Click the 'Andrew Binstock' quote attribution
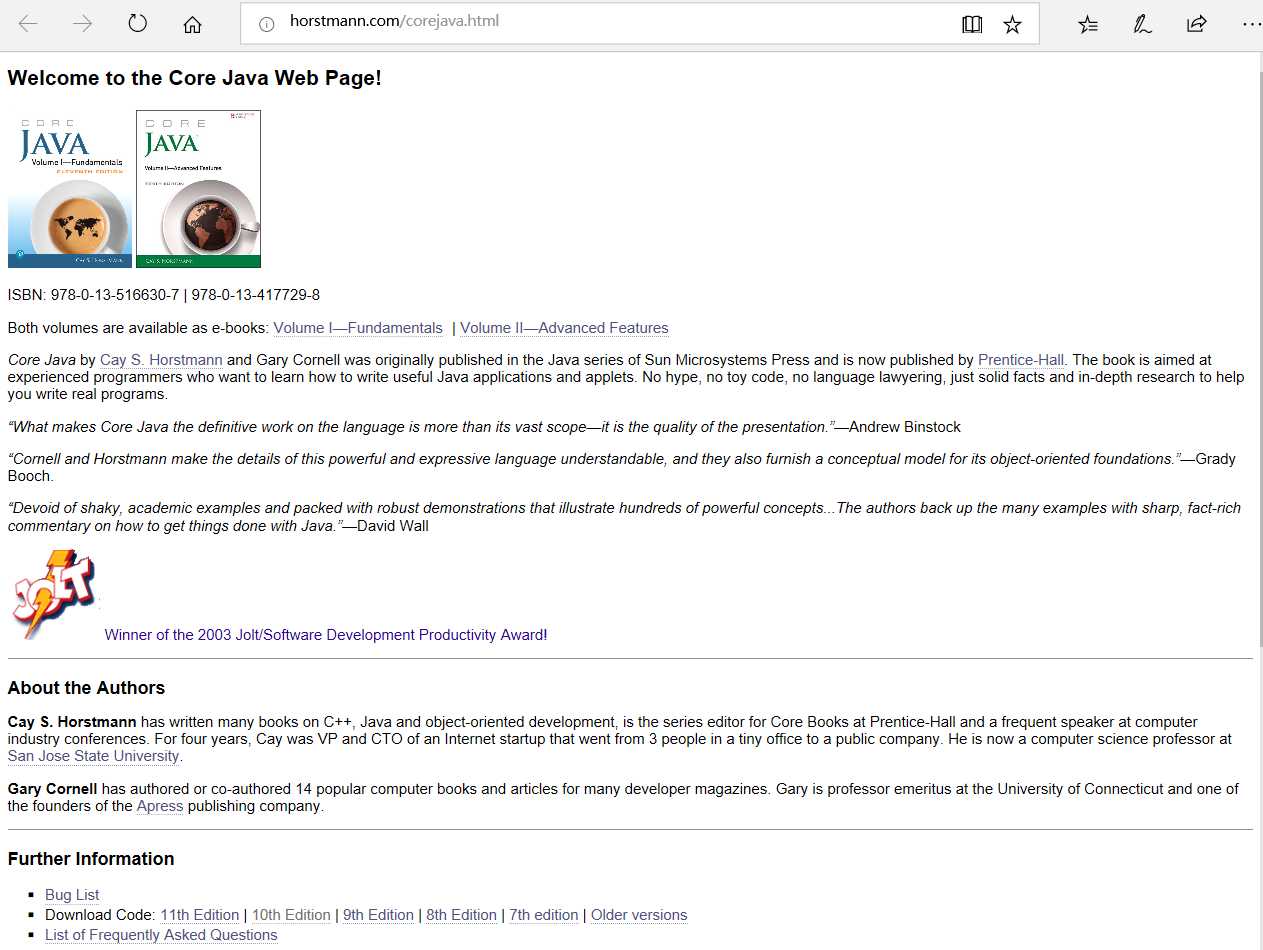The width and height of the screenshot is (1263, 950). [905, 427]
